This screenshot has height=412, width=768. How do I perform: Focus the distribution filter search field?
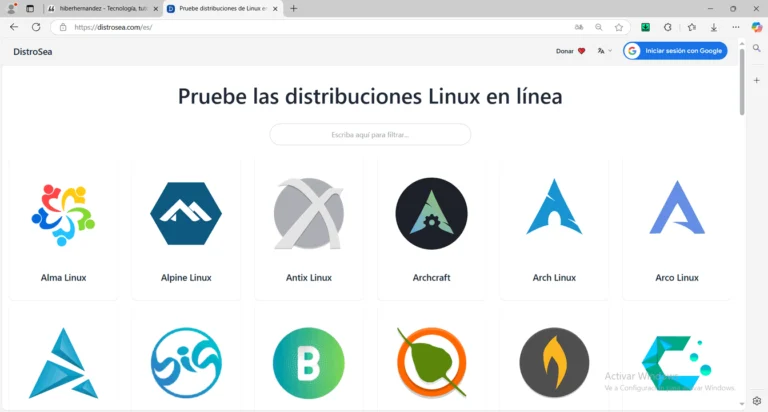(370, 134)
